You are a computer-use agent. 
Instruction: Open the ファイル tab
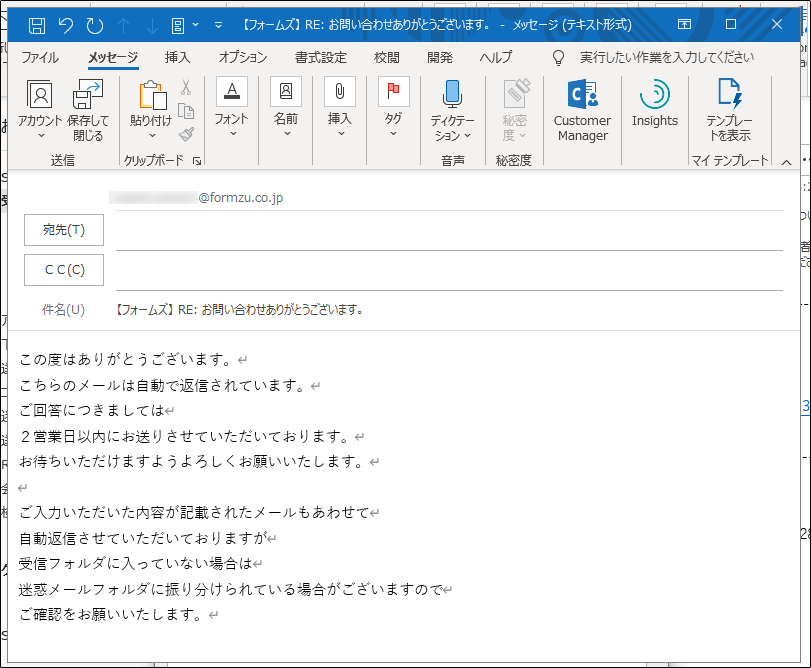pos(40,57)
